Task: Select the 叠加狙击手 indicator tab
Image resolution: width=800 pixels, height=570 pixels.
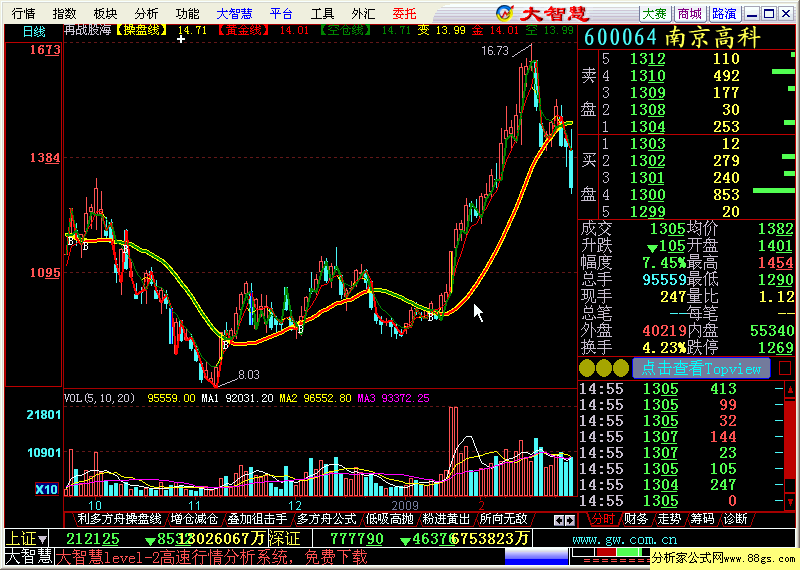Action: click(x=257, y=519)
